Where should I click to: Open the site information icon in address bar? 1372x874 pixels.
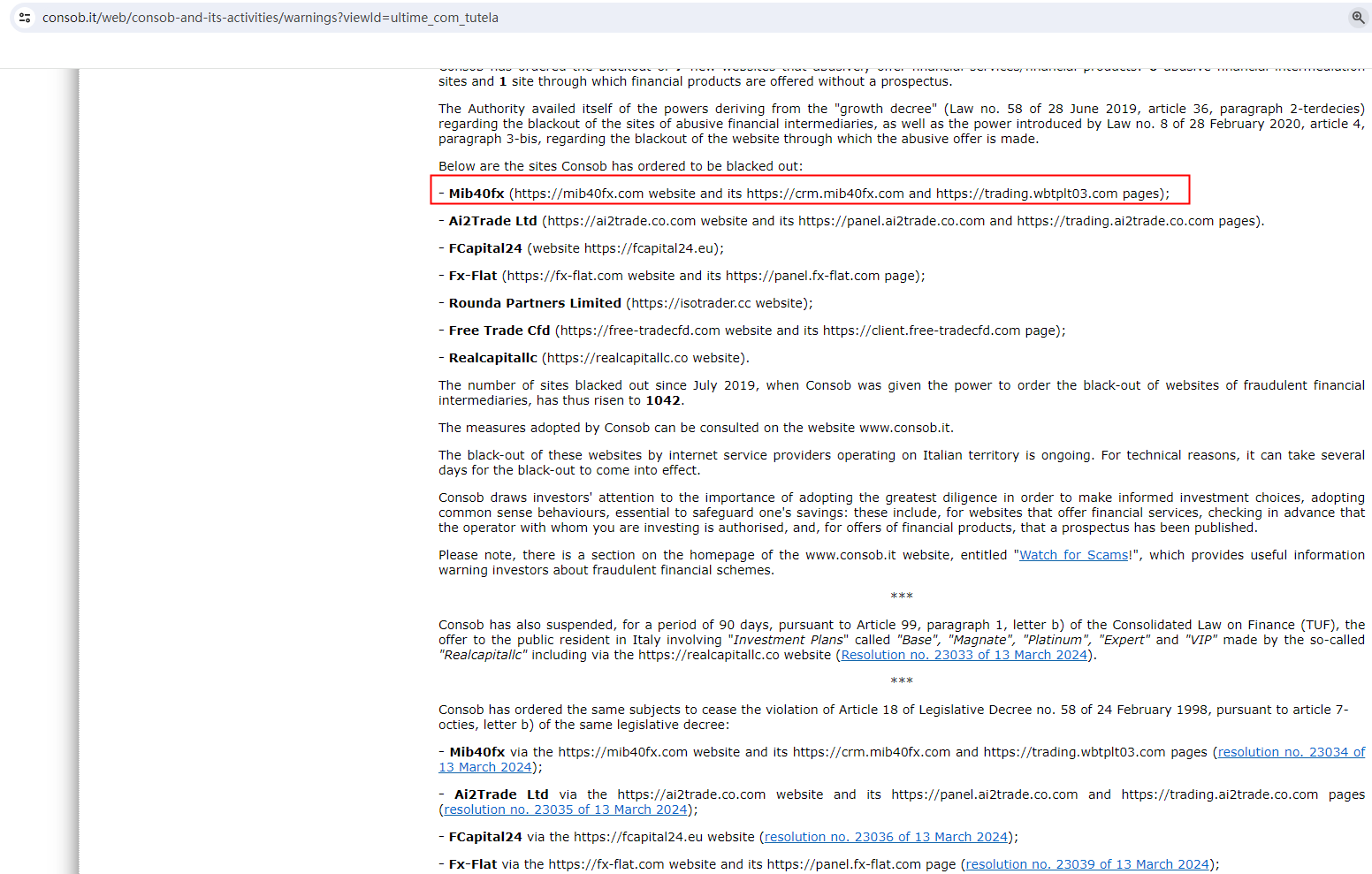(x=25, y=18)
